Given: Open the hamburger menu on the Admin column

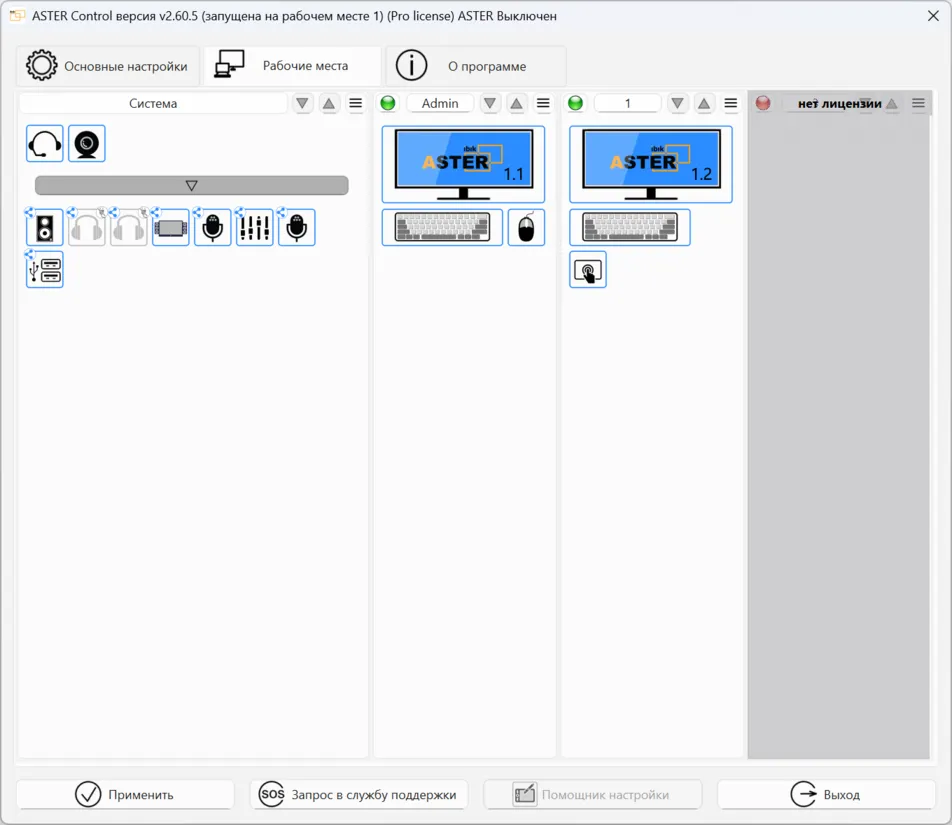Looking at the screenshot, I should pyautogui.click(x=543, y=102).
